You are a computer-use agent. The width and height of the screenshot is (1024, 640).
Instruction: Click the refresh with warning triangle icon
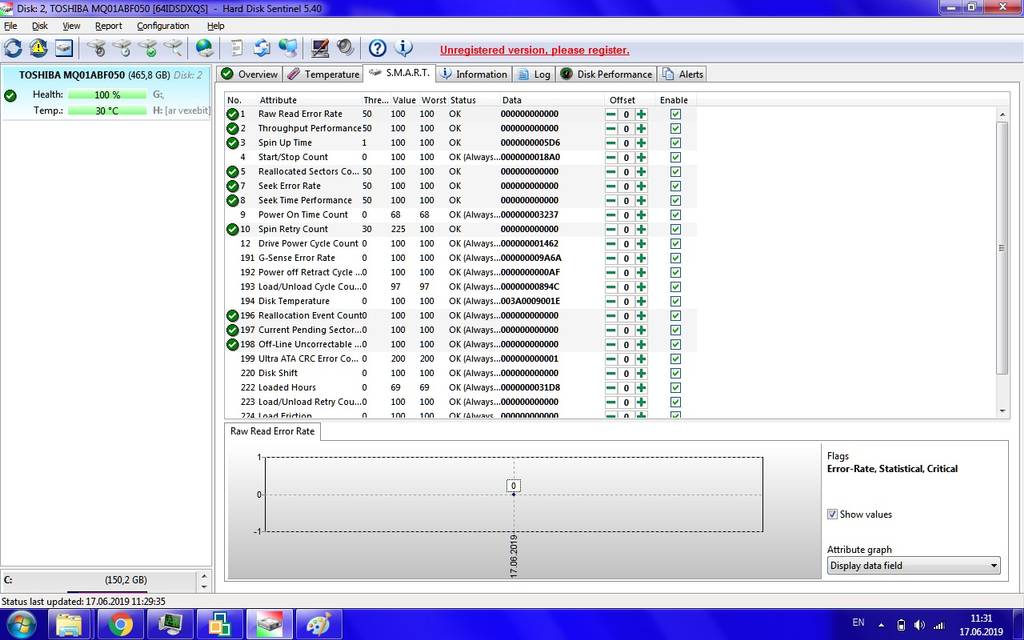[39, 48]
